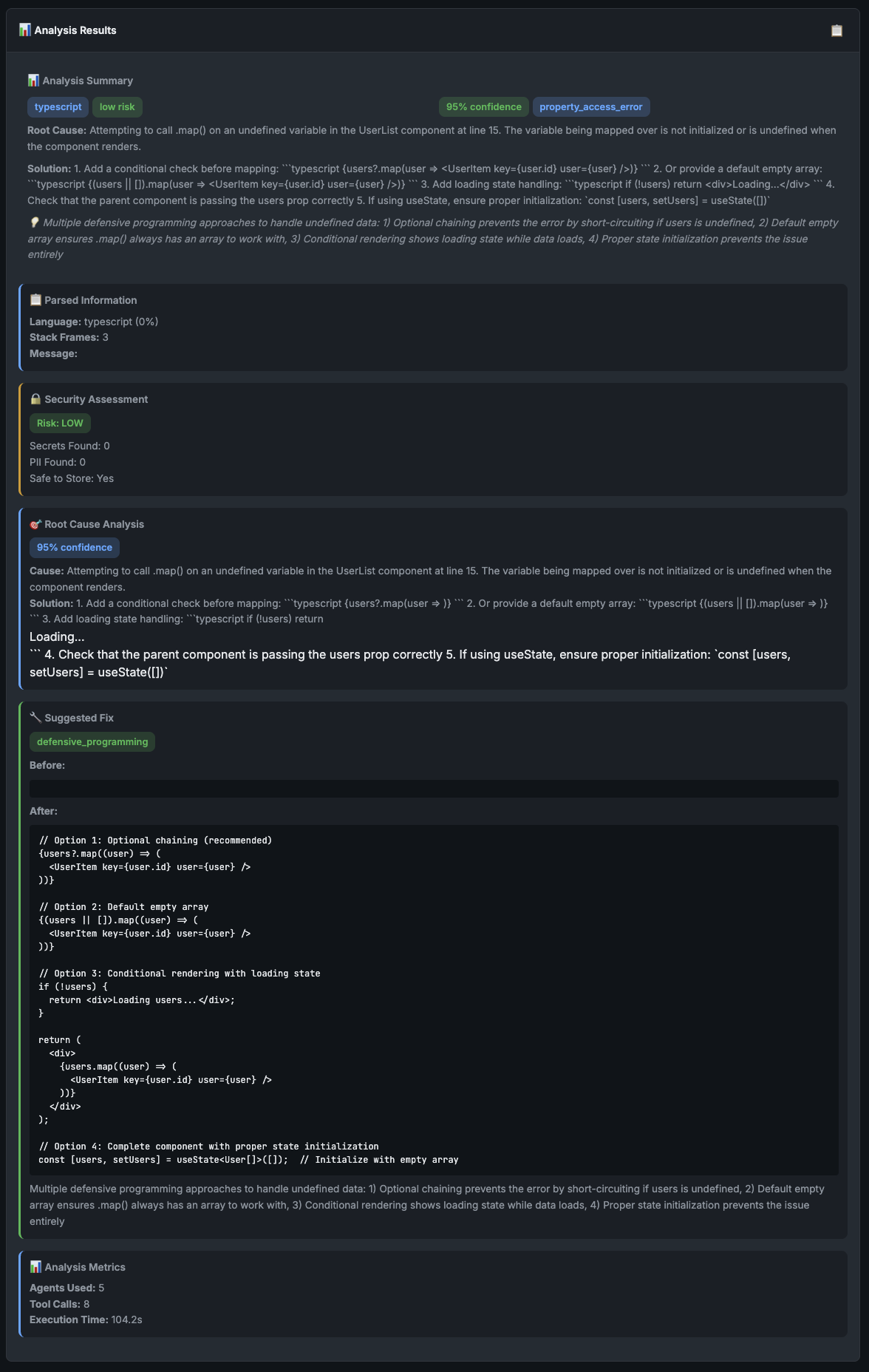Click the Security Assessment lock icon

(x=35, y=398)
